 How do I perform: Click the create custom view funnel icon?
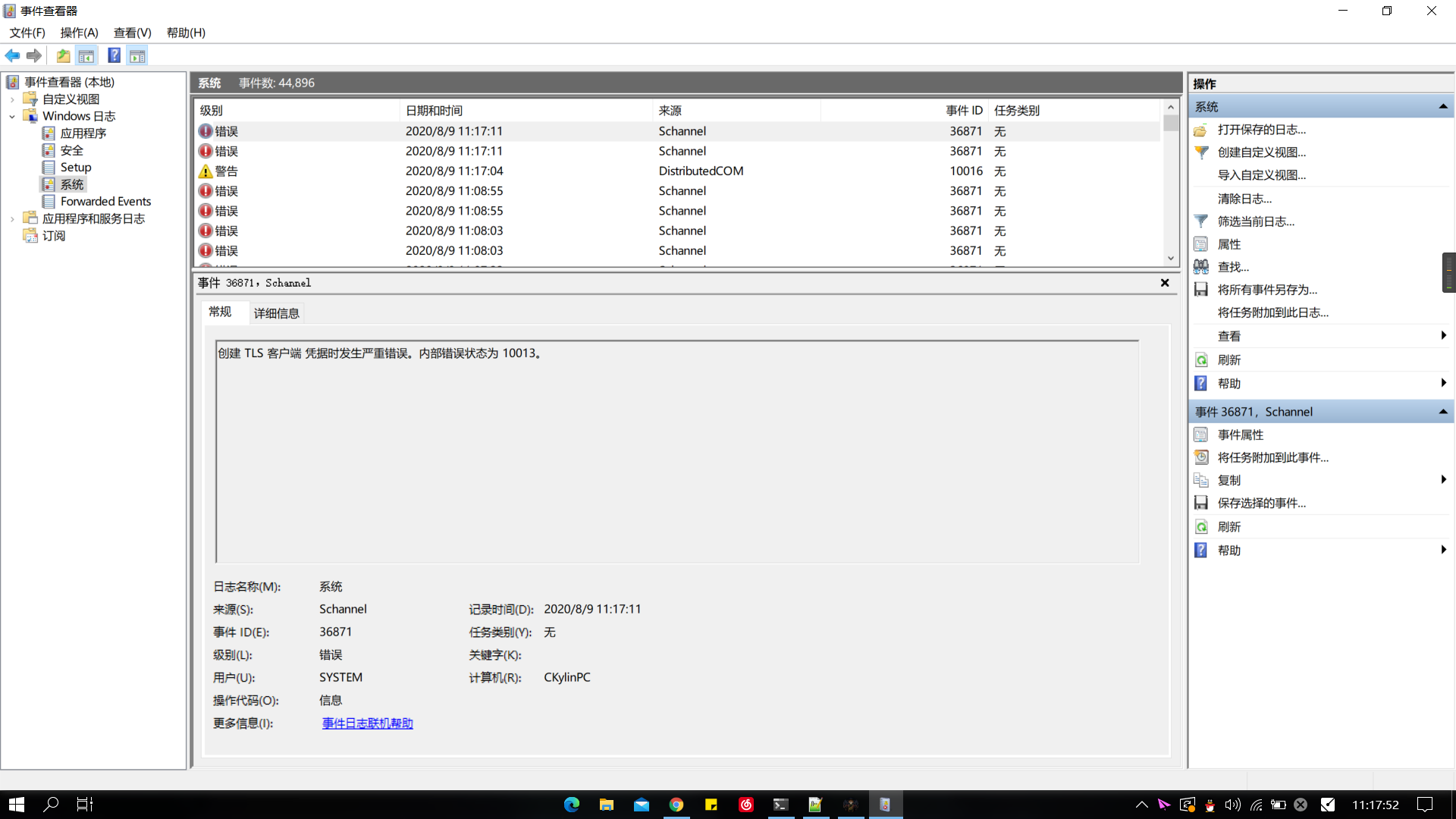point(1201,152)
